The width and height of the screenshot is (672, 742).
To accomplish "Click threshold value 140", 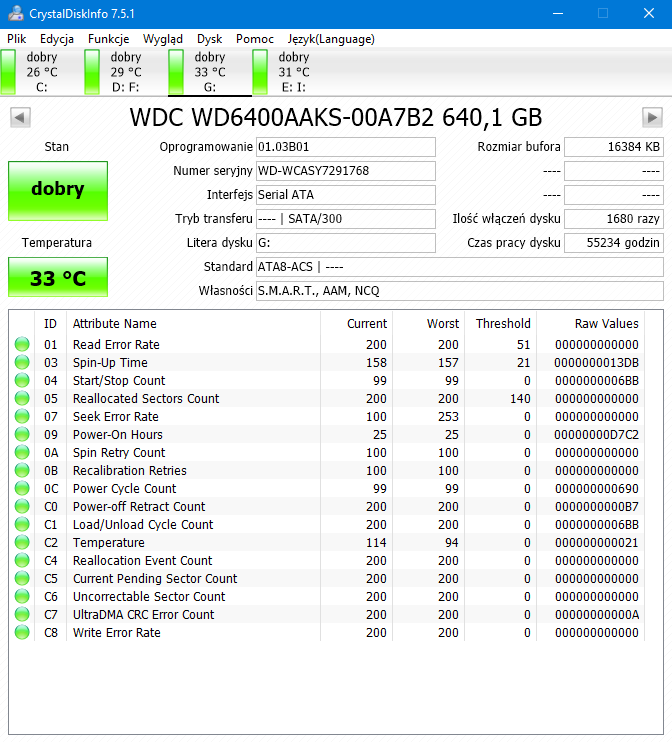I will point(520,398).
